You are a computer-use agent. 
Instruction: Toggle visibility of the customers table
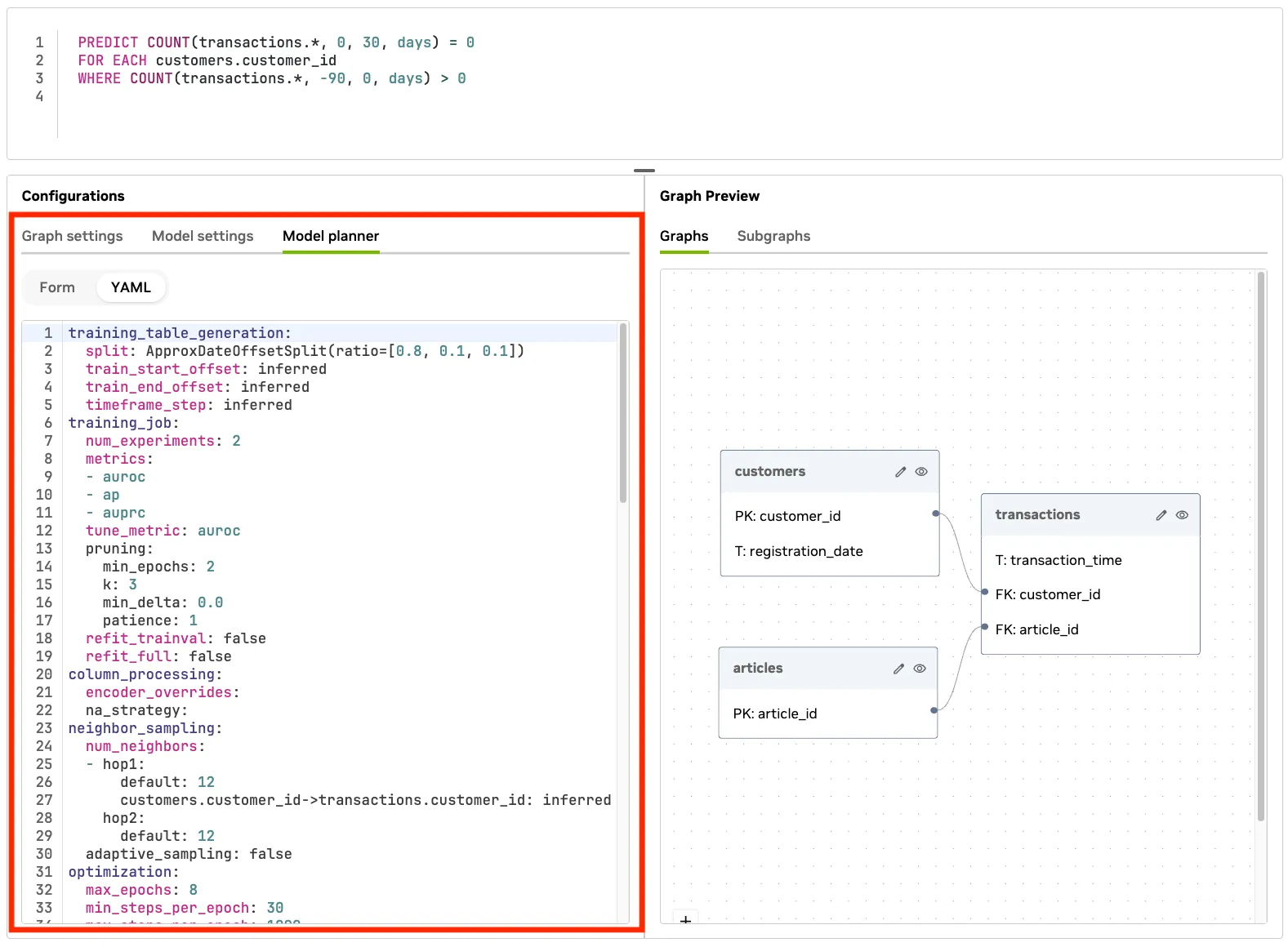coord(921,472)
